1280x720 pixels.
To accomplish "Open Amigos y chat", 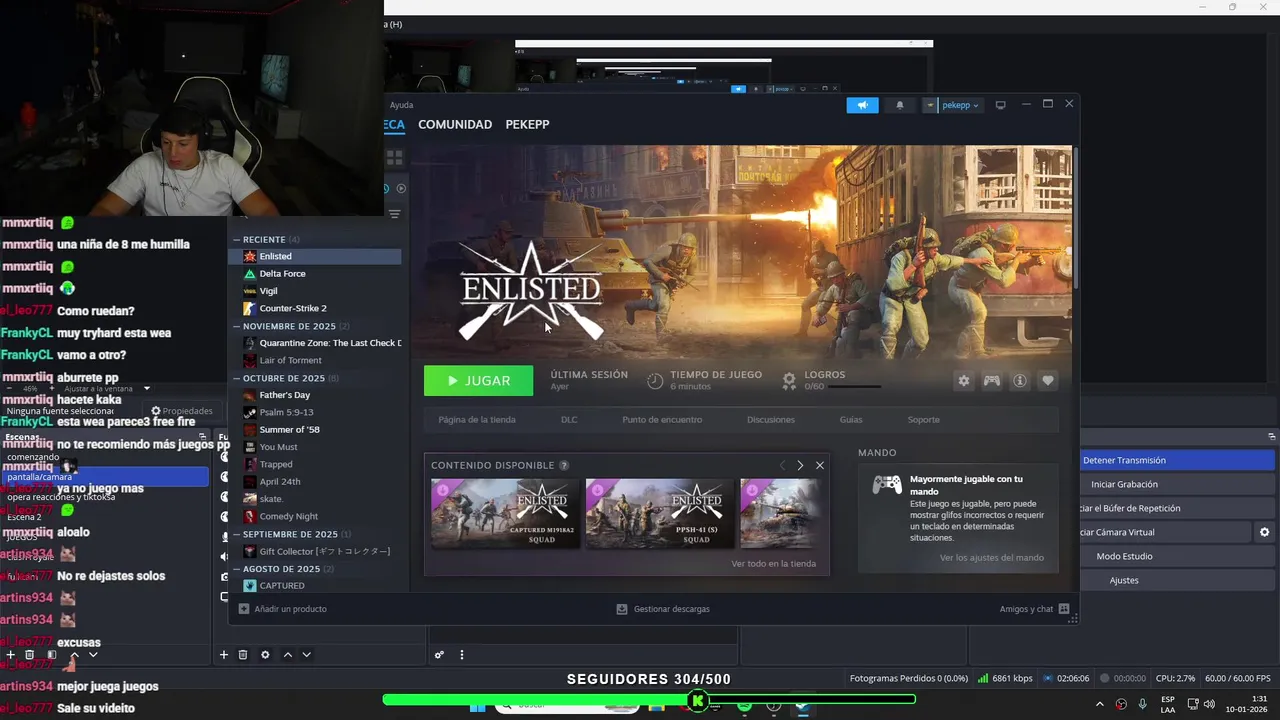I will point(1034,609).
